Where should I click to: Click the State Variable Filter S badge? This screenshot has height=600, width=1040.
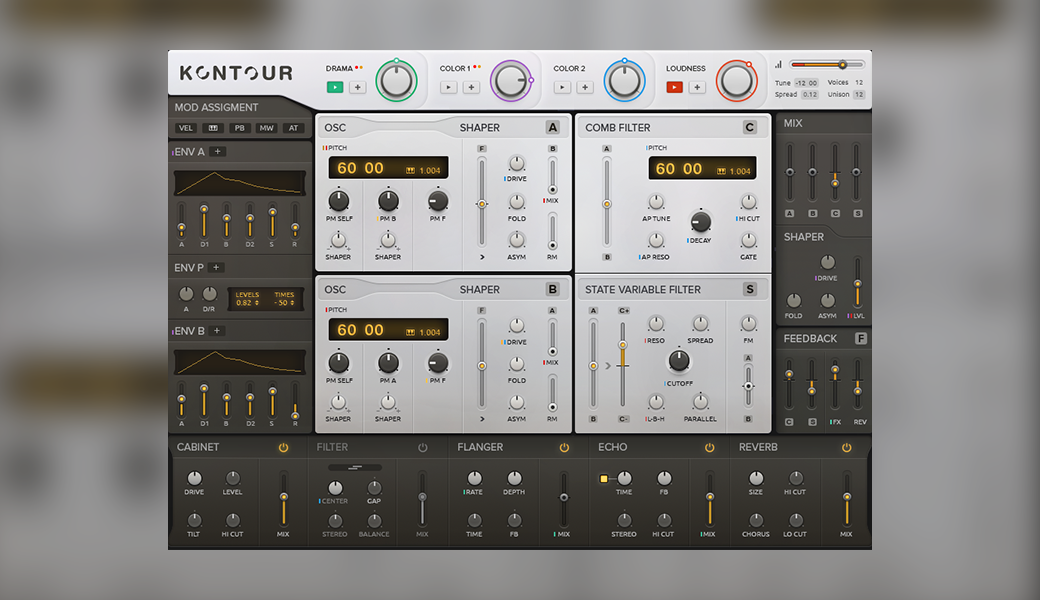click(749, 289)
